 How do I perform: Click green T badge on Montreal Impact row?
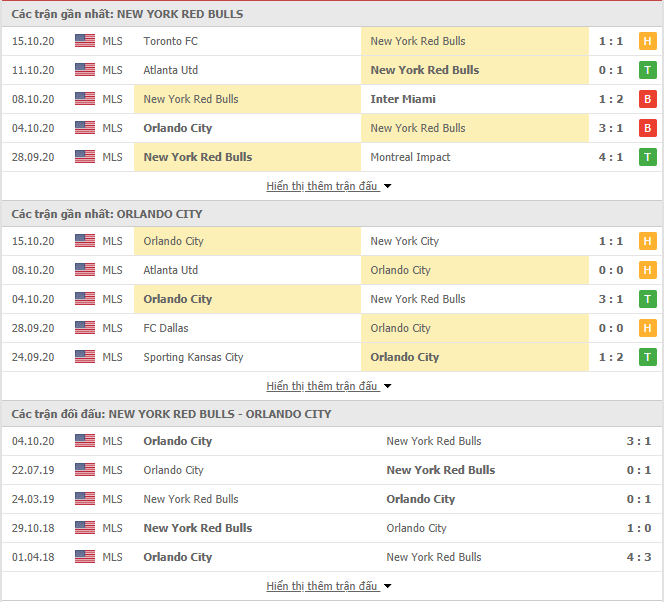(647, 157)
